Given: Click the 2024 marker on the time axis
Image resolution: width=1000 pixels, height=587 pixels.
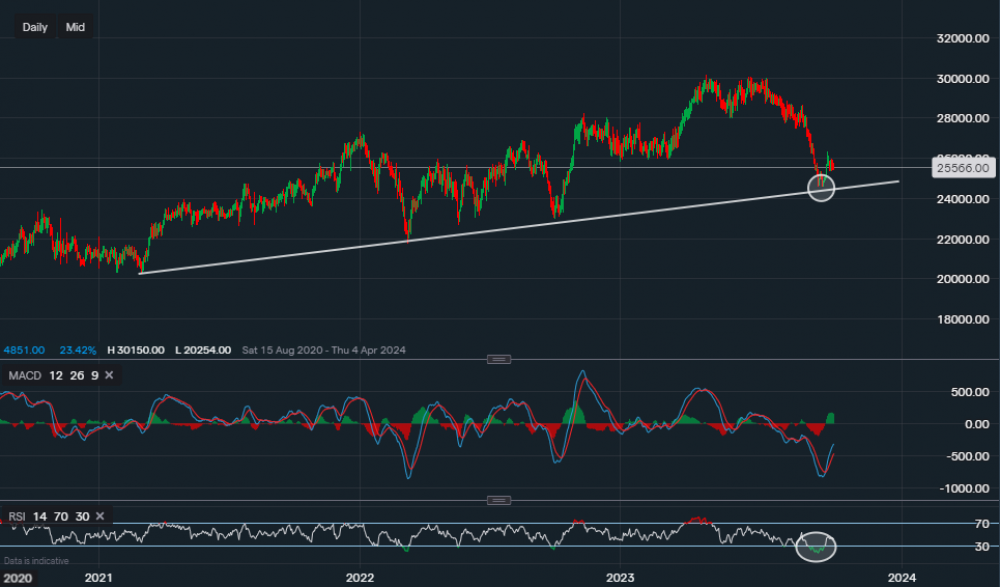Looking at the screenshot, I should pos(902,577).
